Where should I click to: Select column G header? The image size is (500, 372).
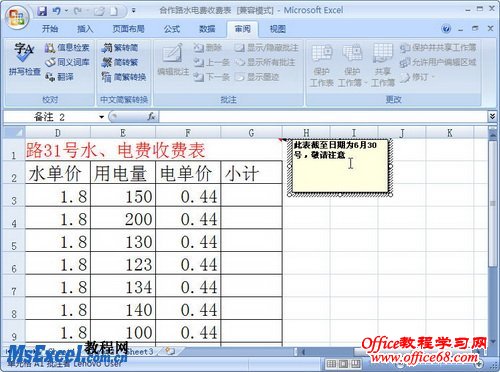(x=251, y=133)
